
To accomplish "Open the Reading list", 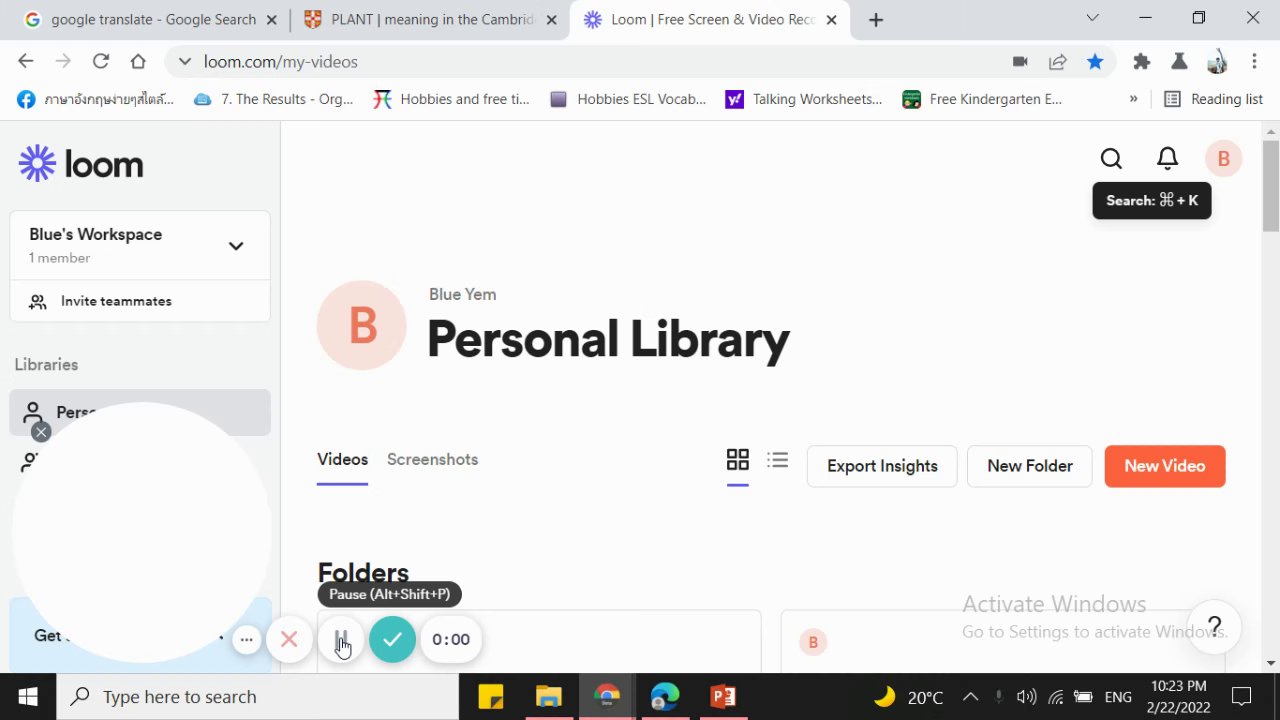I will 1213,99.
